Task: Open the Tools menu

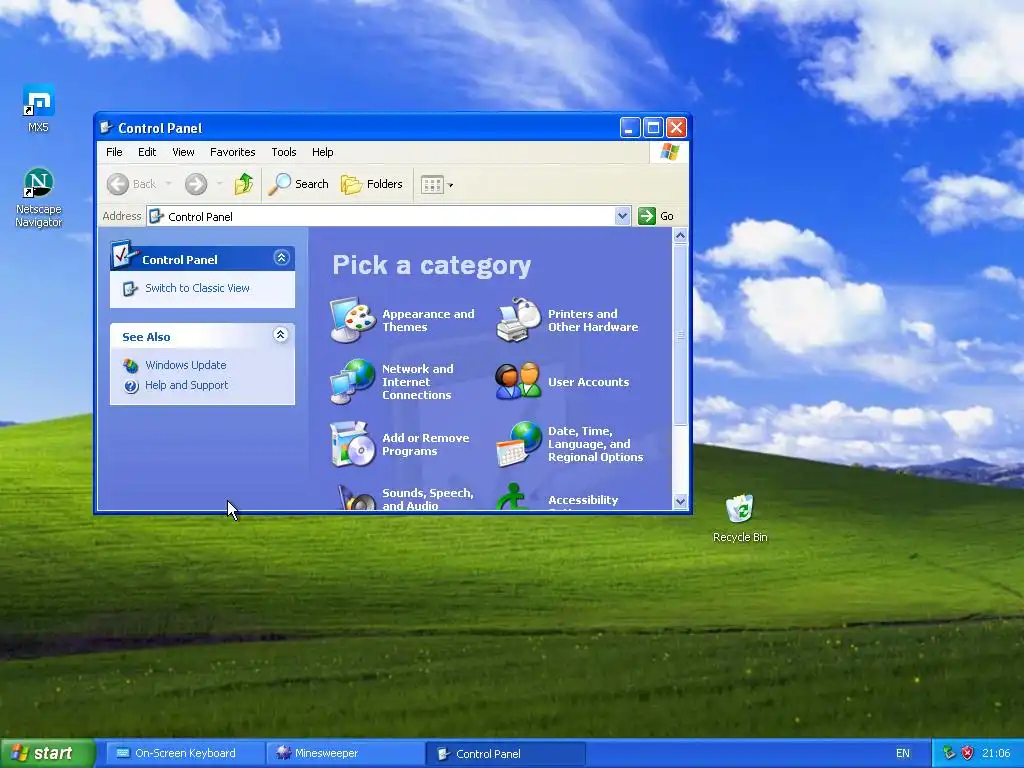Action: pyautogui.click(x=284, y=152)
